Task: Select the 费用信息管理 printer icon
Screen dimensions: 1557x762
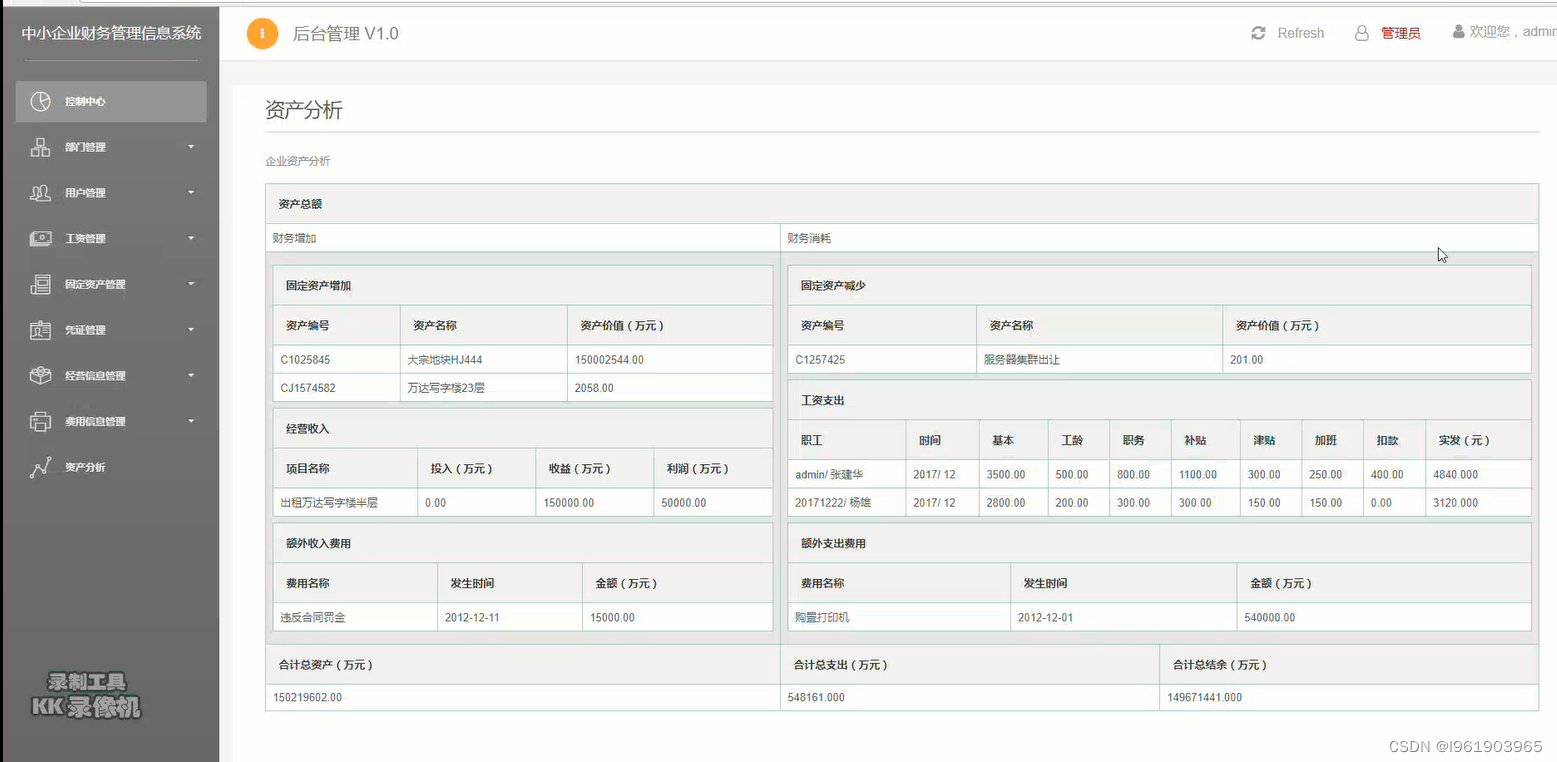Action: (x=40, y=422)
